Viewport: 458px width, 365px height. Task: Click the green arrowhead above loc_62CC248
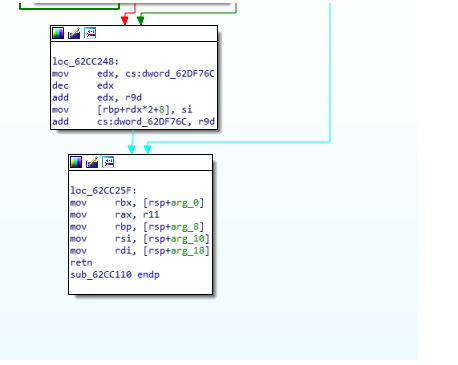tap(141, 20)
